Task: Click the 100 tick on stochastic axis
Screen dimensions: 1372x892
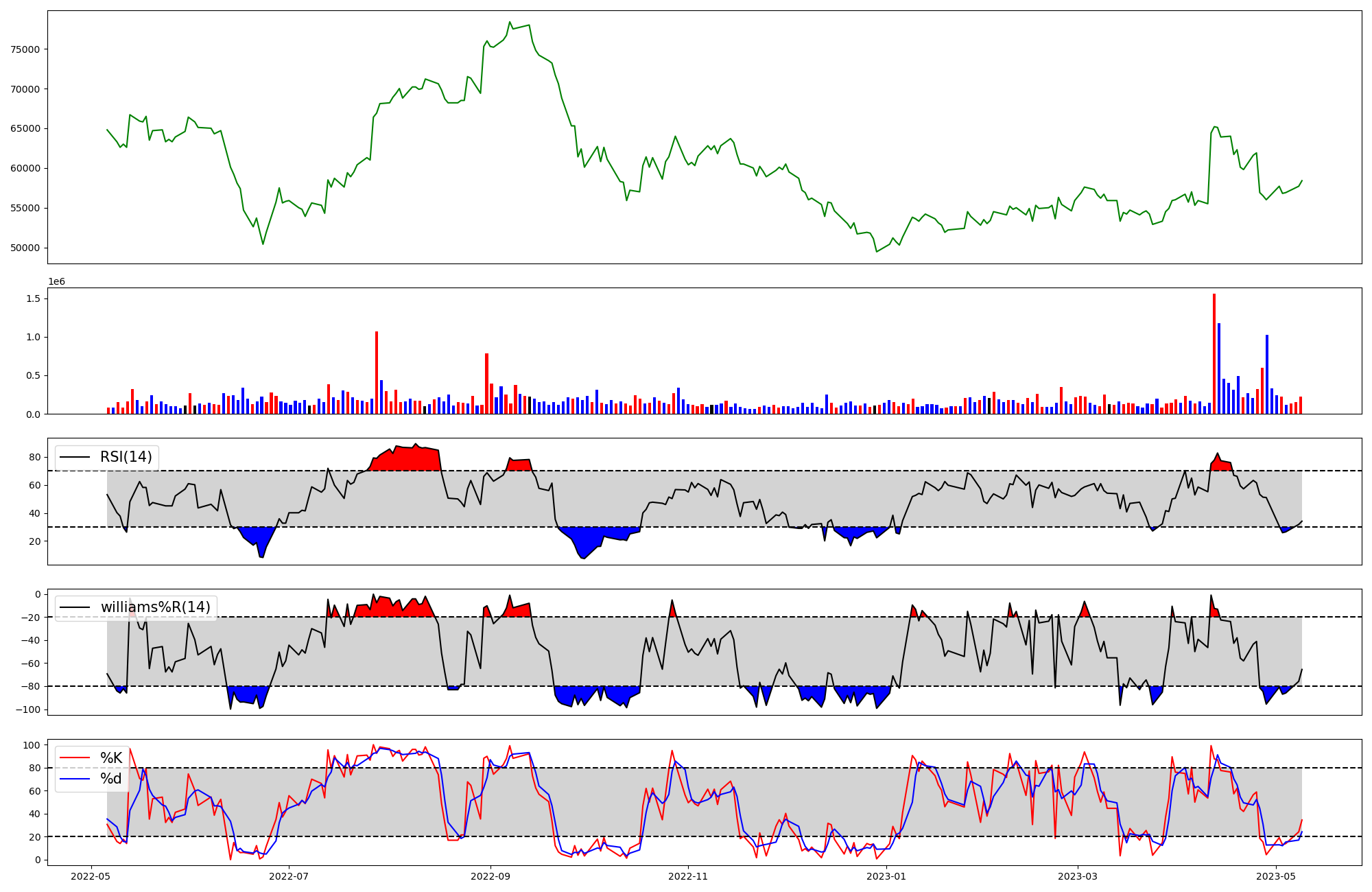Action: (x=32, y=745)
